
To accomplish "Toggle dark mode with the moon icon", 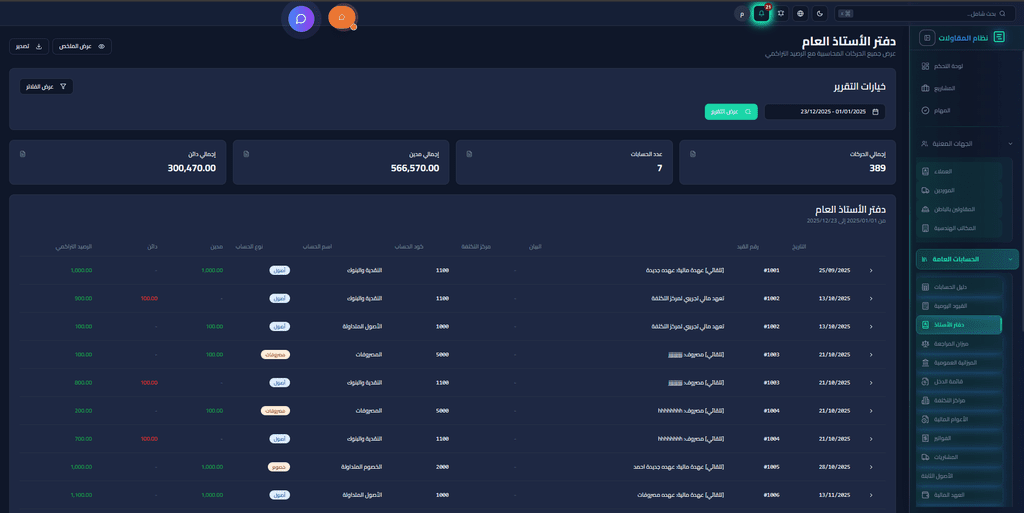I will coord(820,13).
